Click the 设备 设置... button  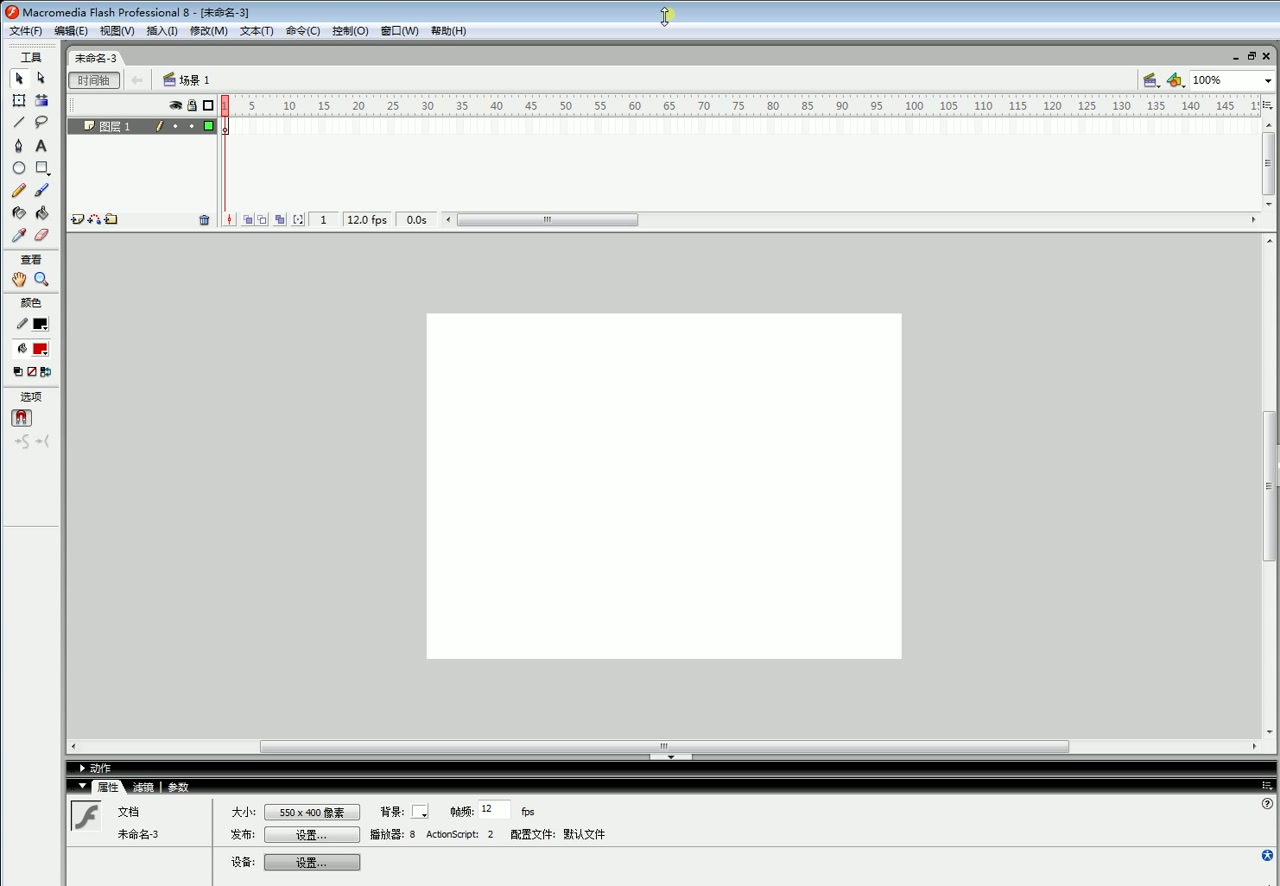click(x=312, y=862)
